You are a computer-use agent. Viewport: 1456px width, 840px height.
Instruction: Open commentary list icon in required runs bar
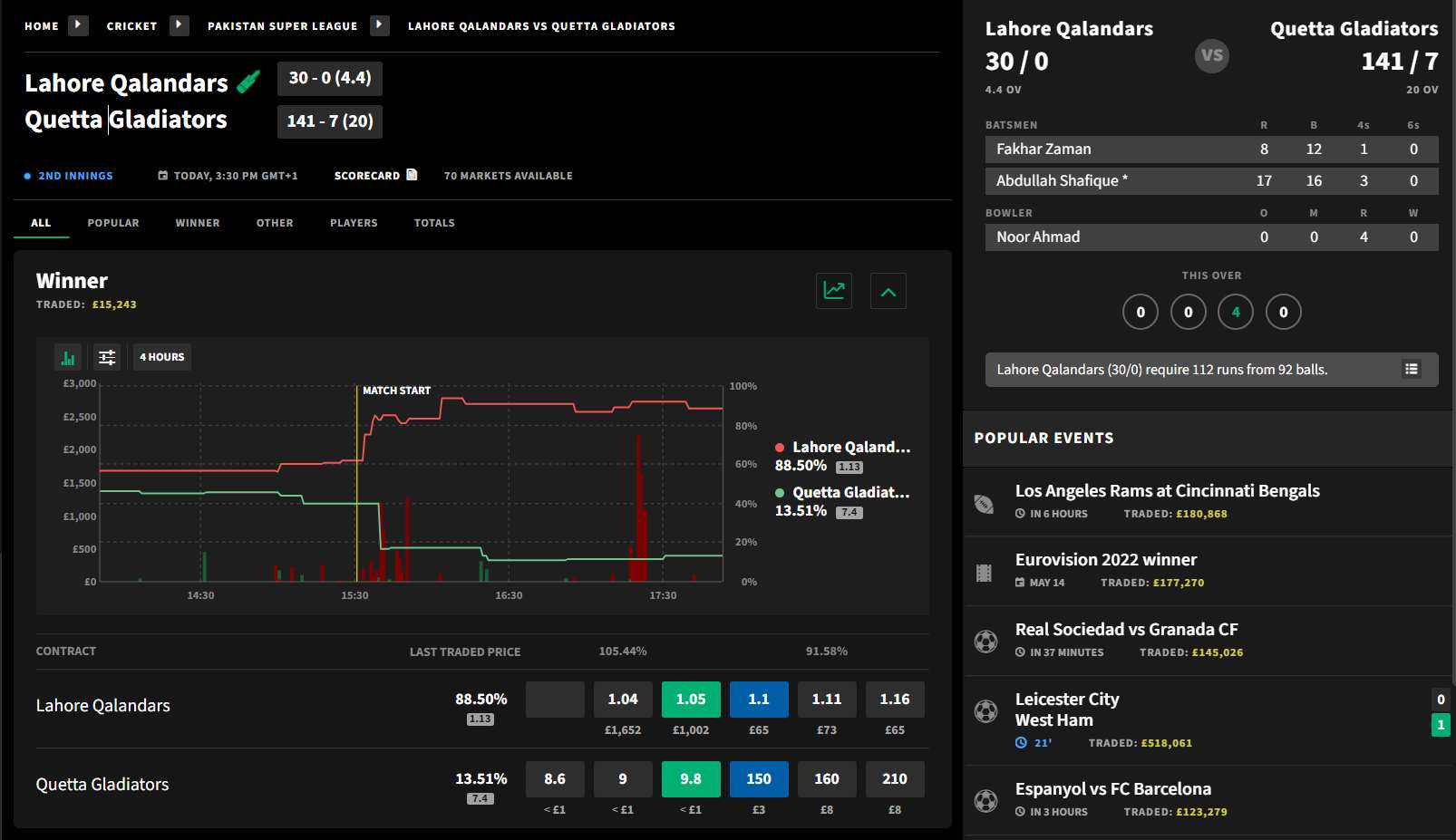point(1412,369)
